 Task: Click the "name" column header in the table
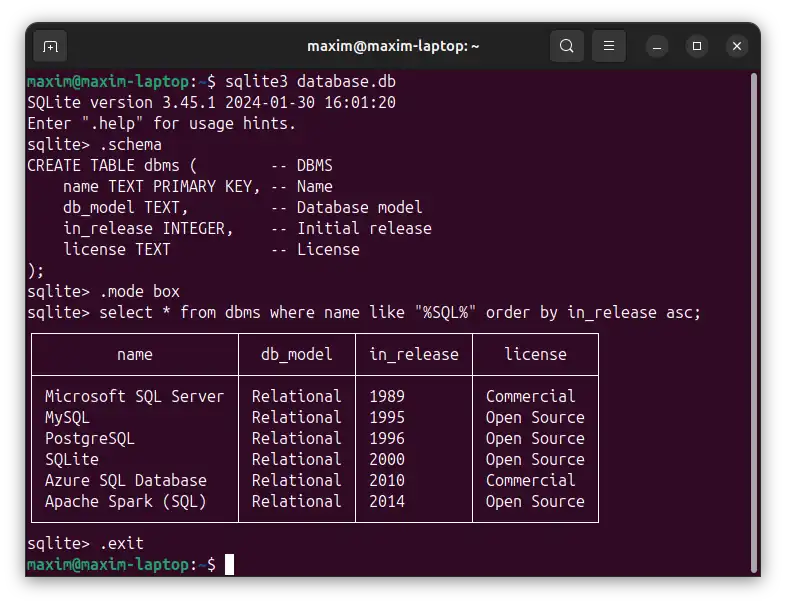click(x=135, y=354)
